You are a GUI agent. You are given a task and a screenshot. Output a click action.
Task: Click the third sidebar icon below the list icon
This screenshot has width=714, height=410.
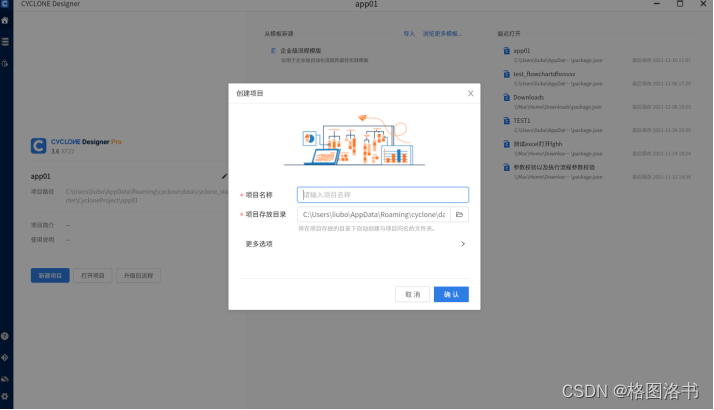click(x=5, y=63)
